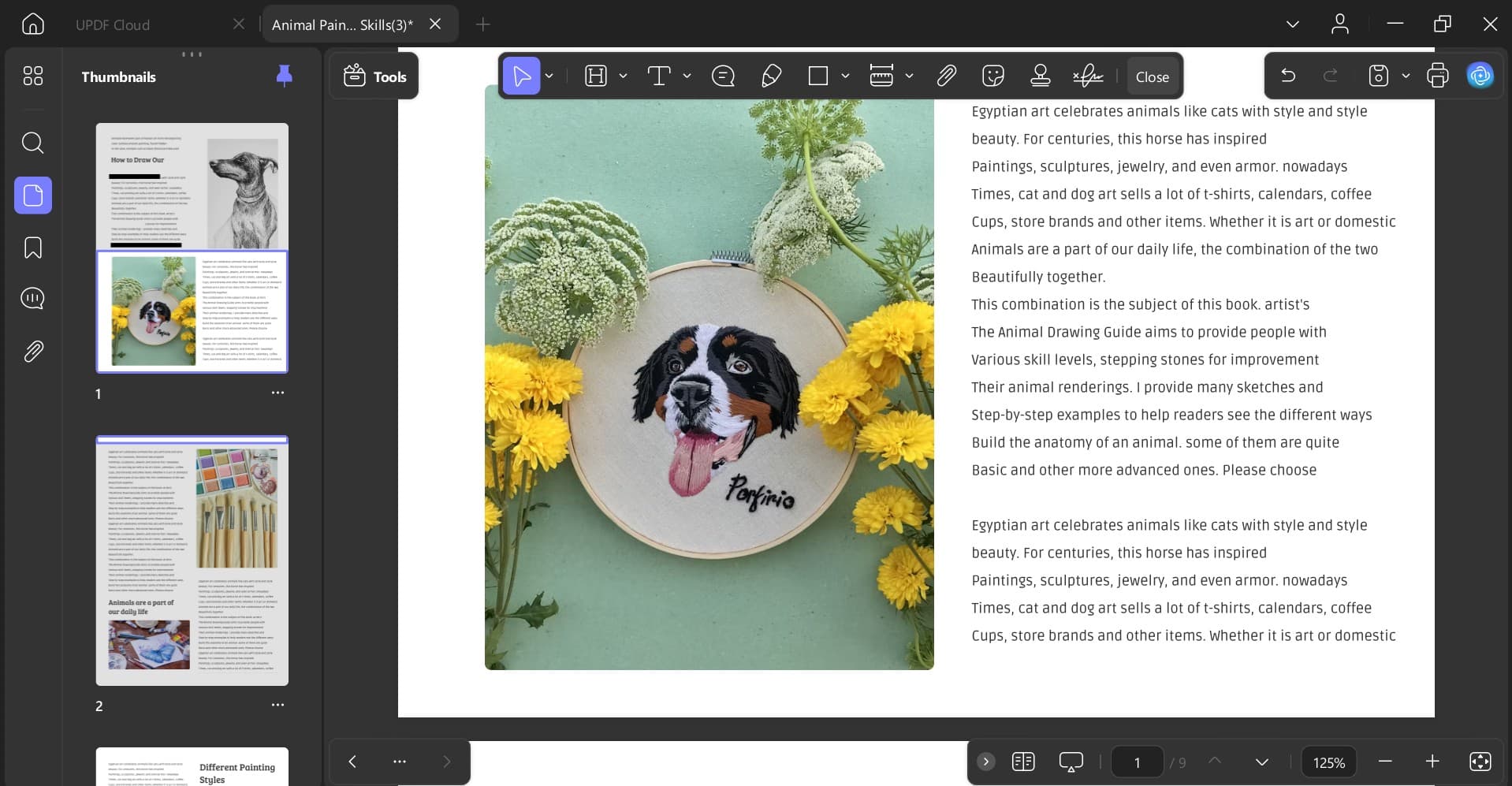This screenshot has width=1512, height=786.
Task: Select the sticker tool
Action: coord(992,76)
